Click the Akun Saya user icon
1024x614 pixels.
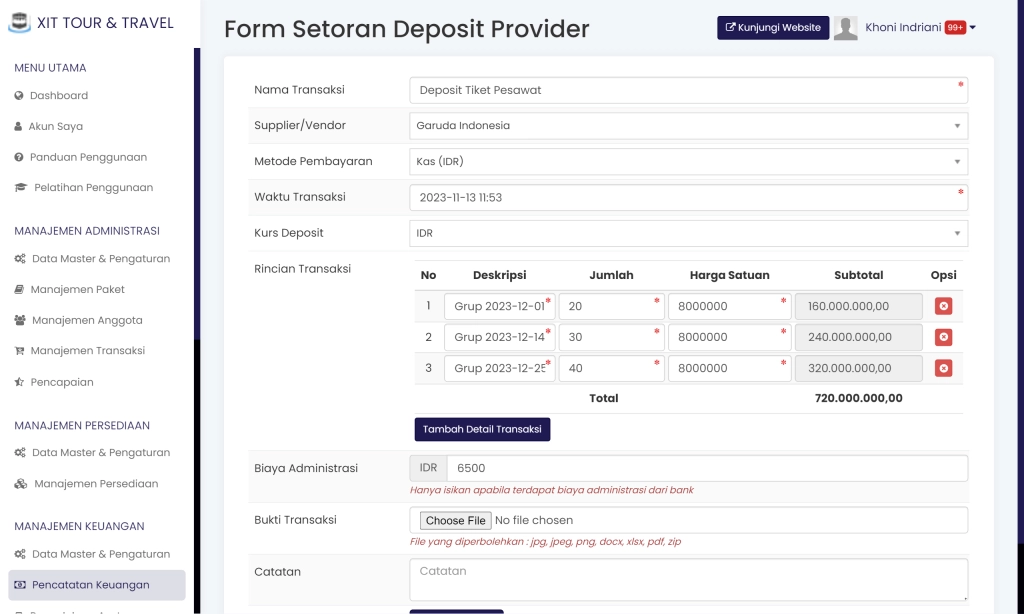pyautogui.click(x=18, y=126)
